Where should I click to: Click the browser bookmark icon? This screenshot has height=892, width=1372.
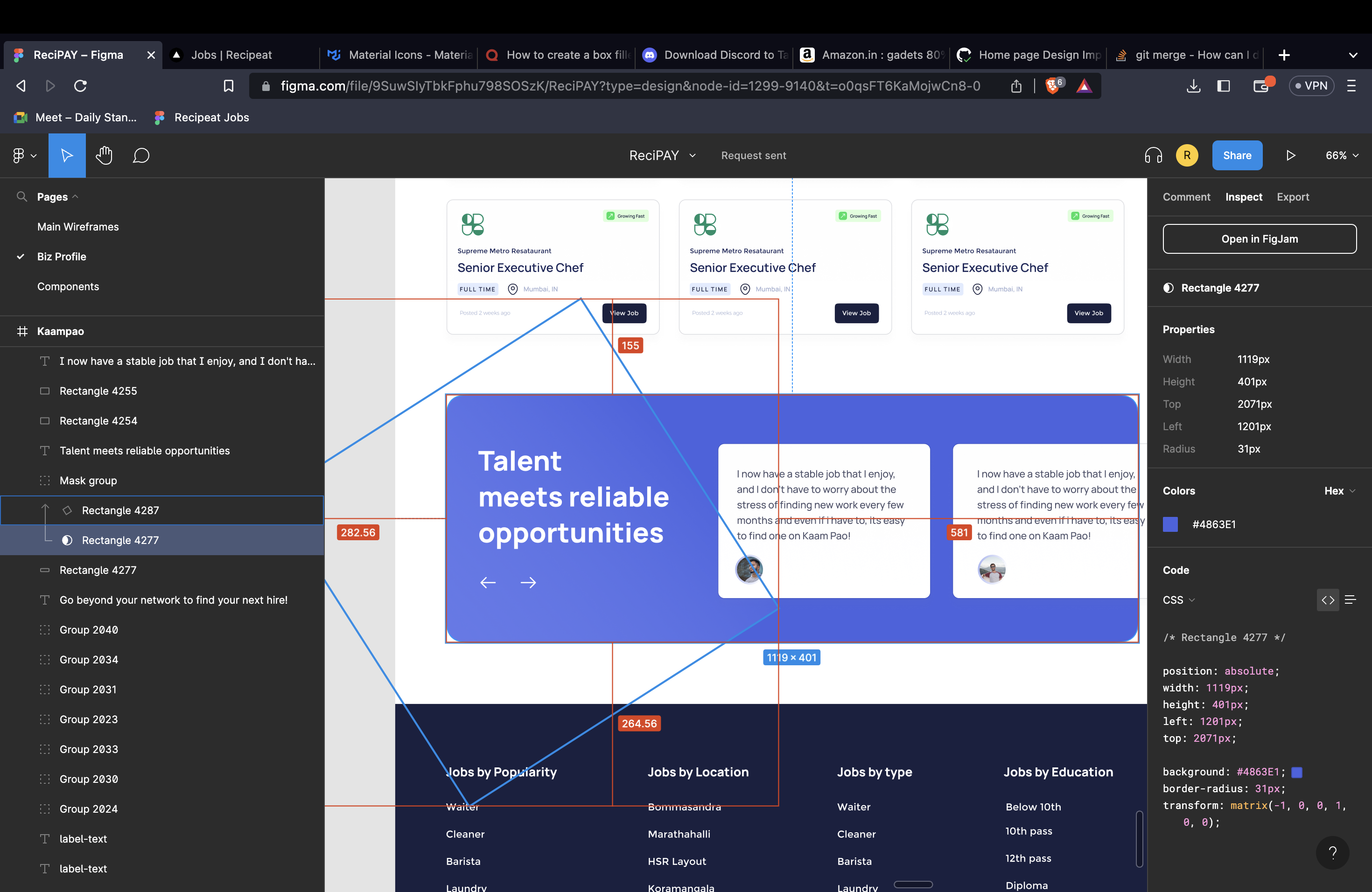tap(228, 86)
